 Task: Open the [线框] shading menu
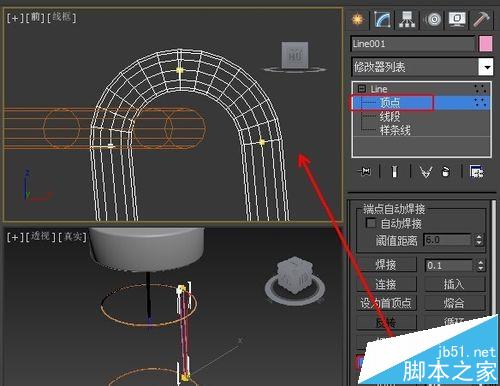click(x=62, y=17)
